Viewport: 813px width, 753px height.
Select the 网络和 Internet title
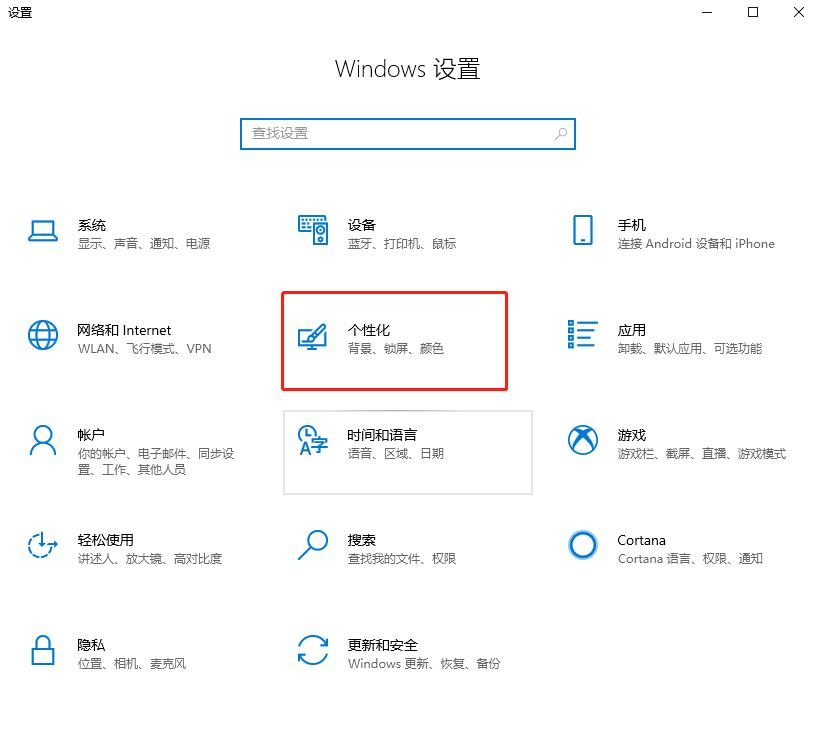[124, 330]
